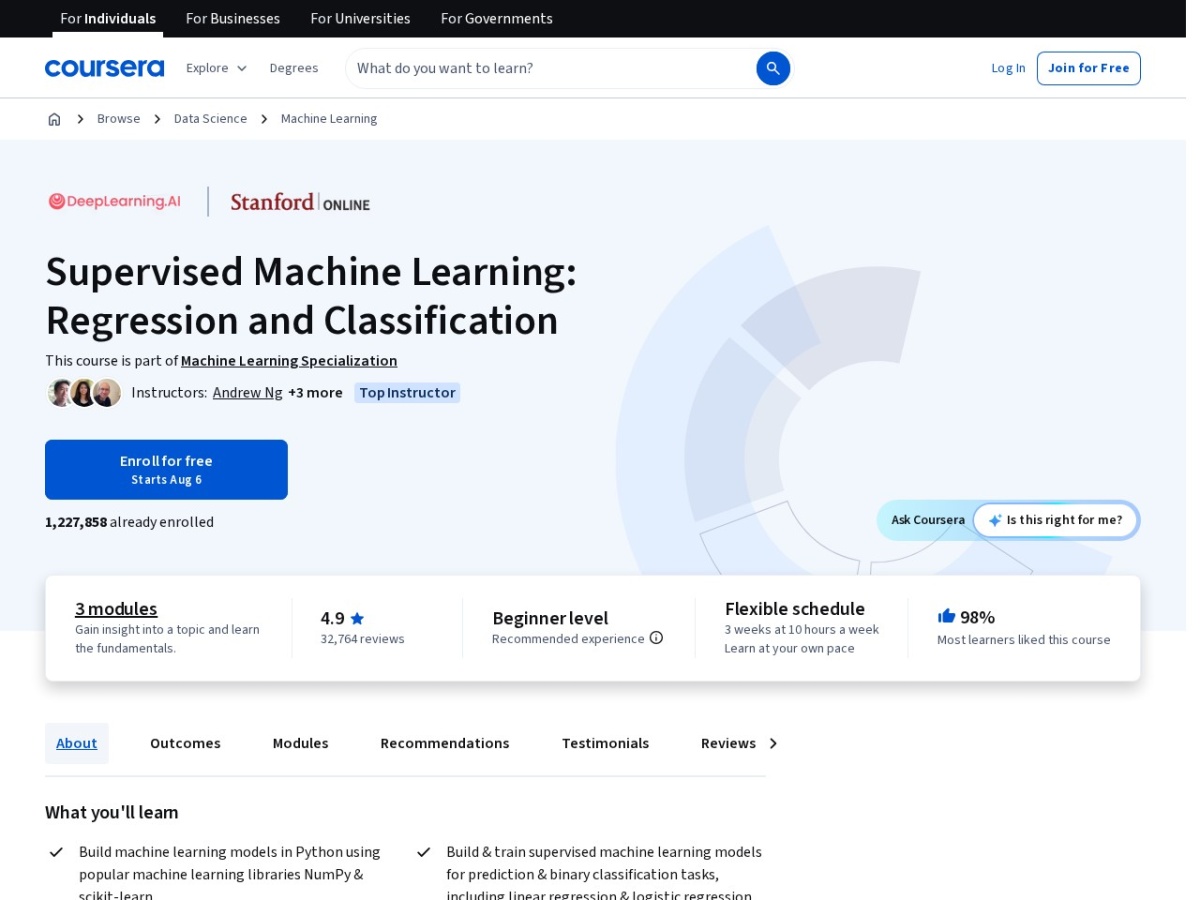Click the sparkle icon in Is this right for me
This screenshot has height=900, width=1200.
click(995, 520)
